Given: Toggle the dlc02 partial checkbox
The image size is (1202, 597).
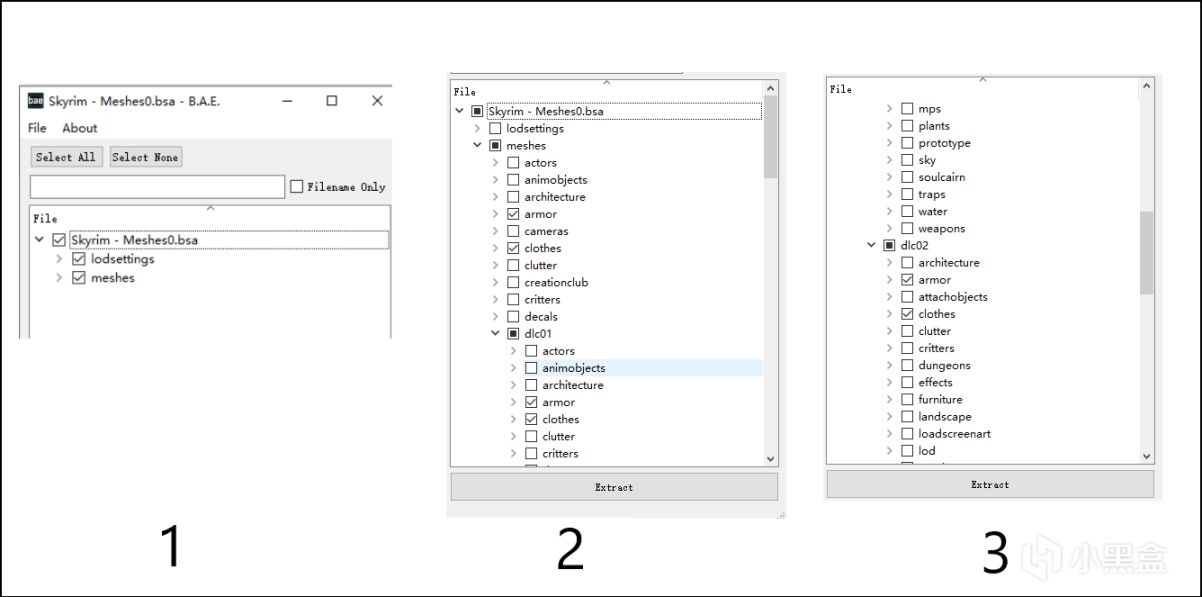Looking at the screenshot, I should (x=889, y=245).
